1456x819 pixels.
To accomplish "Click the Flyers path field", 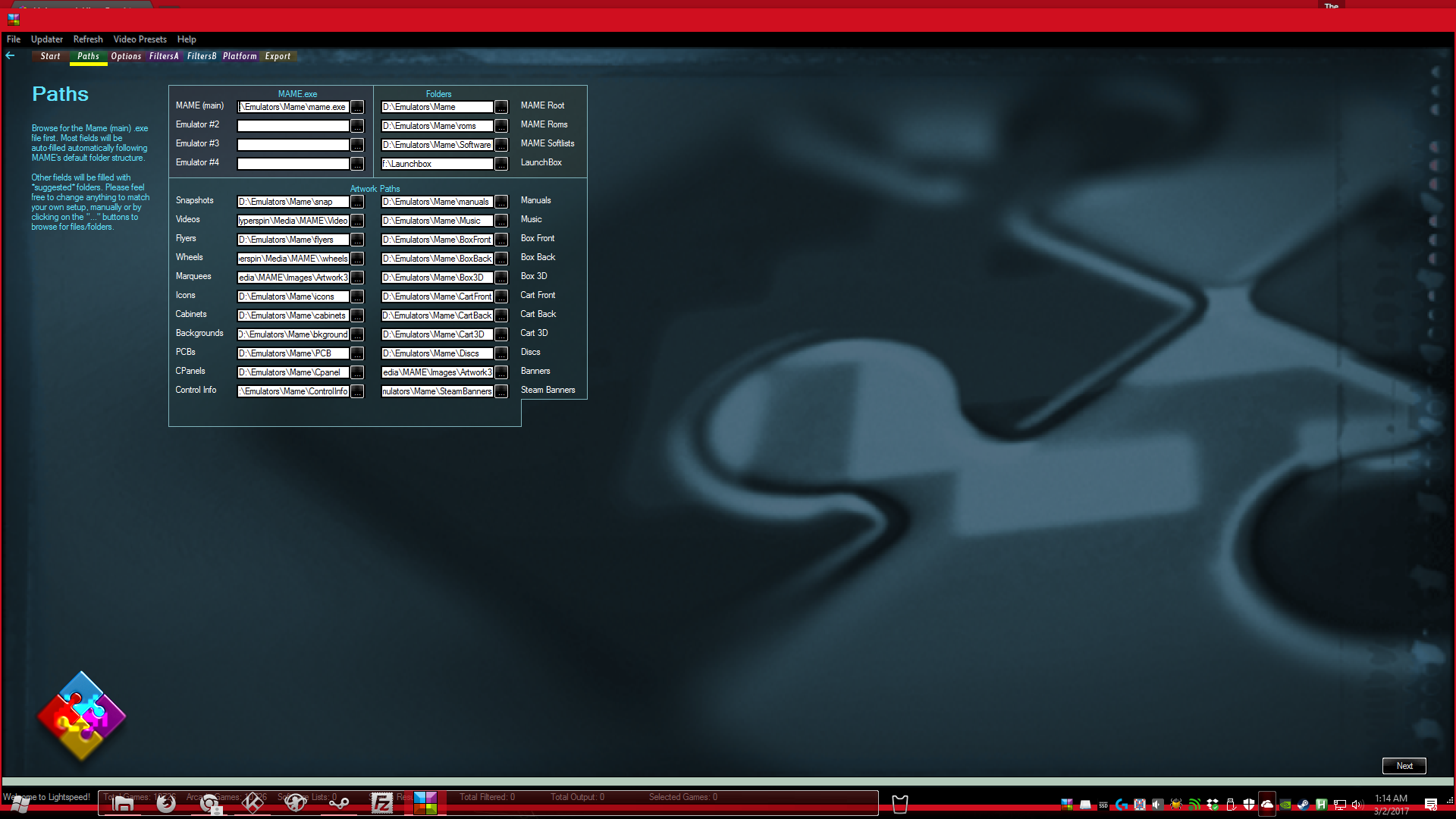I will tap(293, 240).
